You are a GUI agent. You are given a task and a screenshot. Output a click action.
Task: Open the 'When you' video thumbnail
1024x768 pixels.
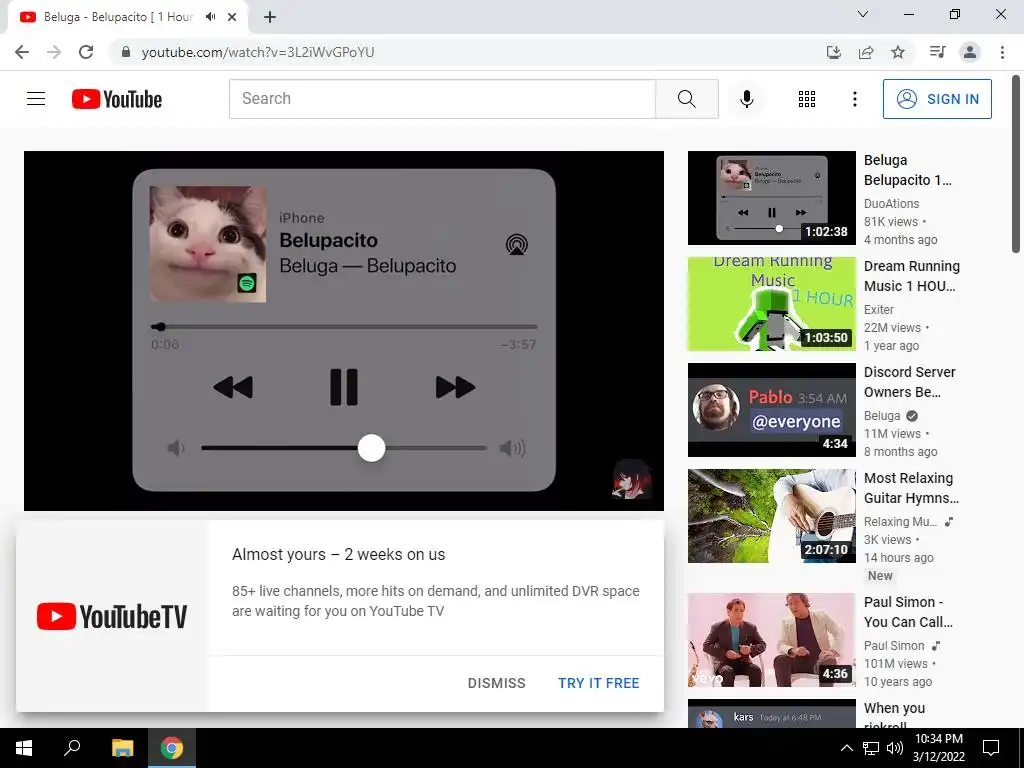pyautogui.click(x=771, y=713)
